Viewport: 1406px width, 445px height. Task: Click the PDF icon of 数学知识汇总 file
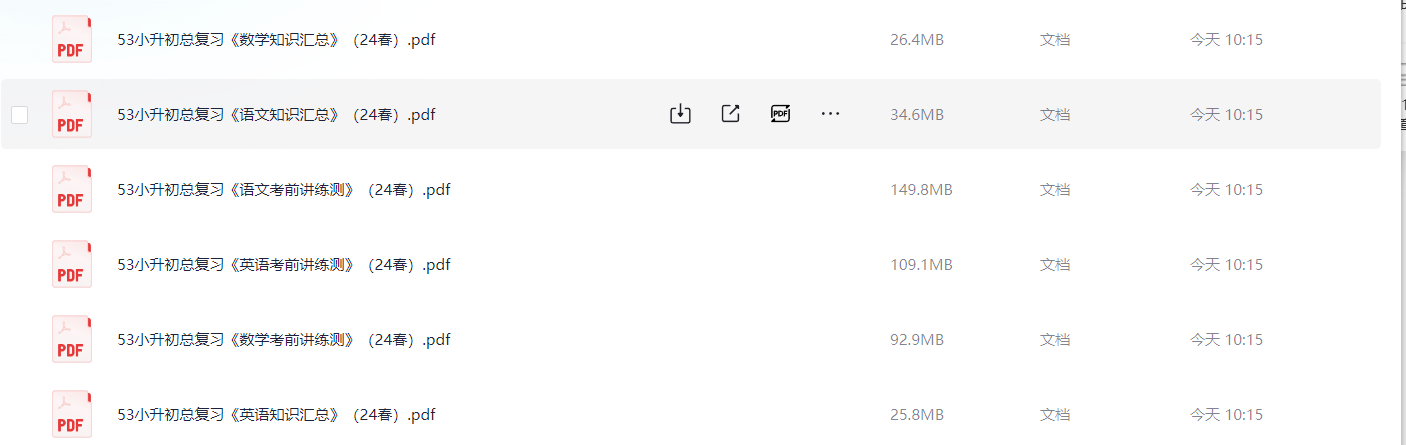pos(71,40)
